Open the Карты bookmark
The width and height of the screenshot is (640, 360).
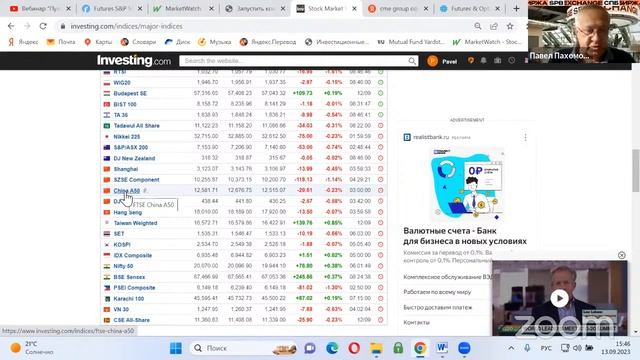tap(98, 42)
